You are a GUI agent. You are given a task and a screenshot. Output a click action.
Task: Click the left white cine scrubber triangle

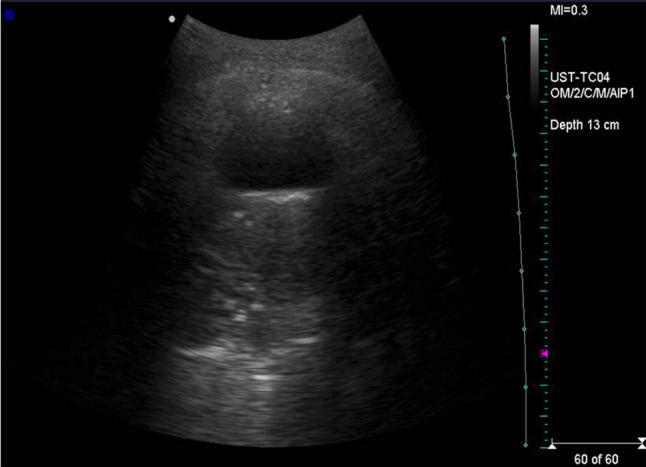pyautogui.click(x=552, y=445)
